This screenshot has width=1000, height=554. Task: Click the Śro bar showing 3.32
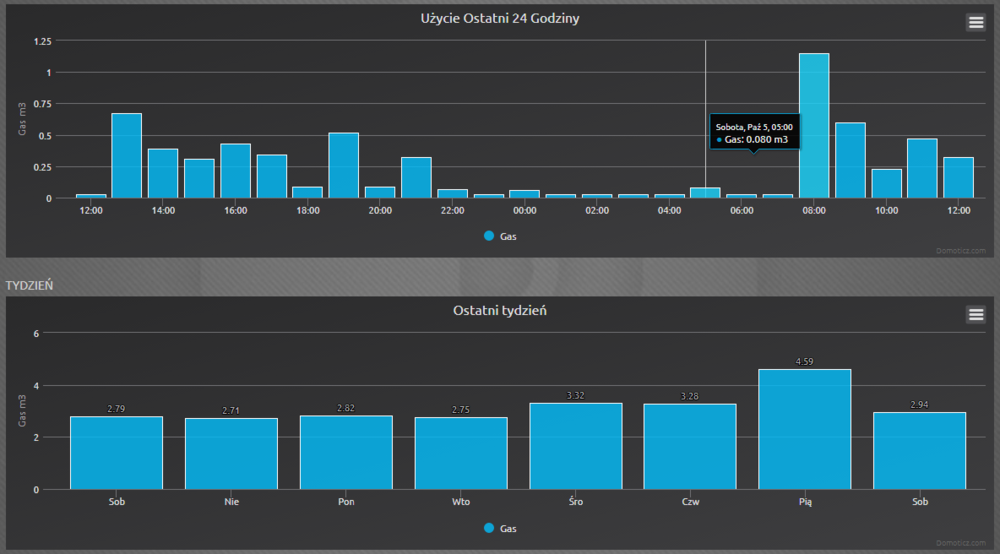[x=576, y=446]
